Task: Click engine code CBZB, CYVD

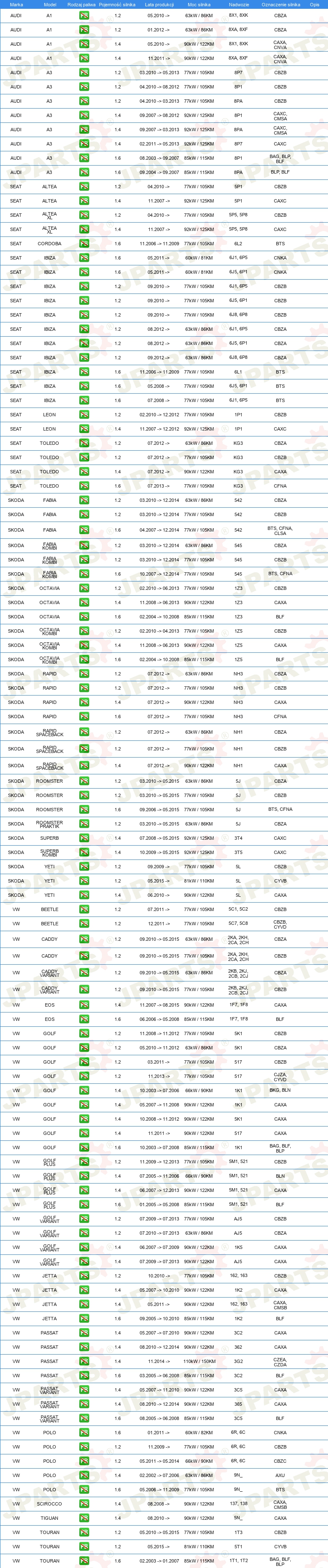Action: (x=280, y=923)
